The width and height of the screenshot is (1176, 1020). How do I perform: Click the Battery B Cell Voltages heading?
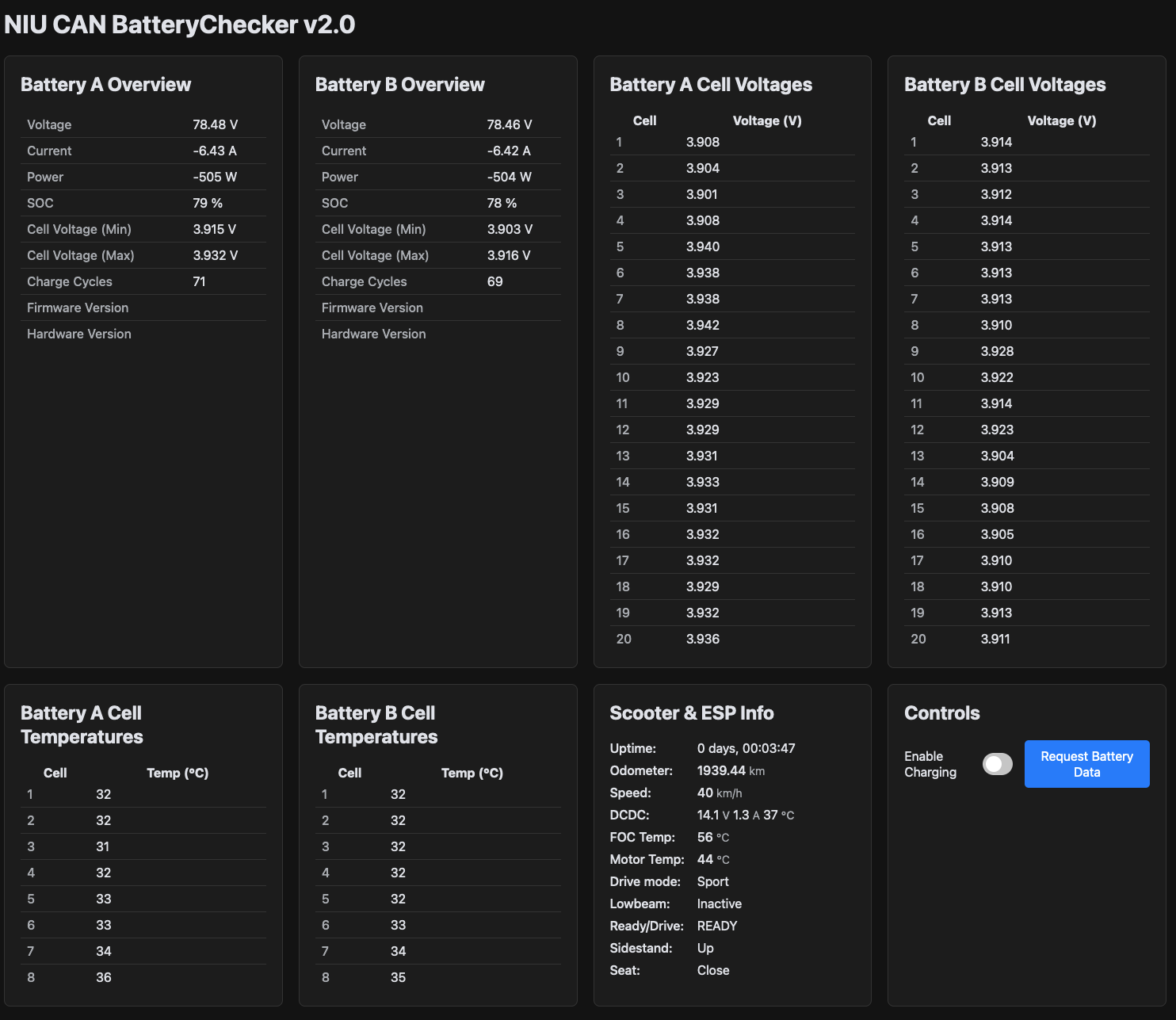click(1004, 85)
